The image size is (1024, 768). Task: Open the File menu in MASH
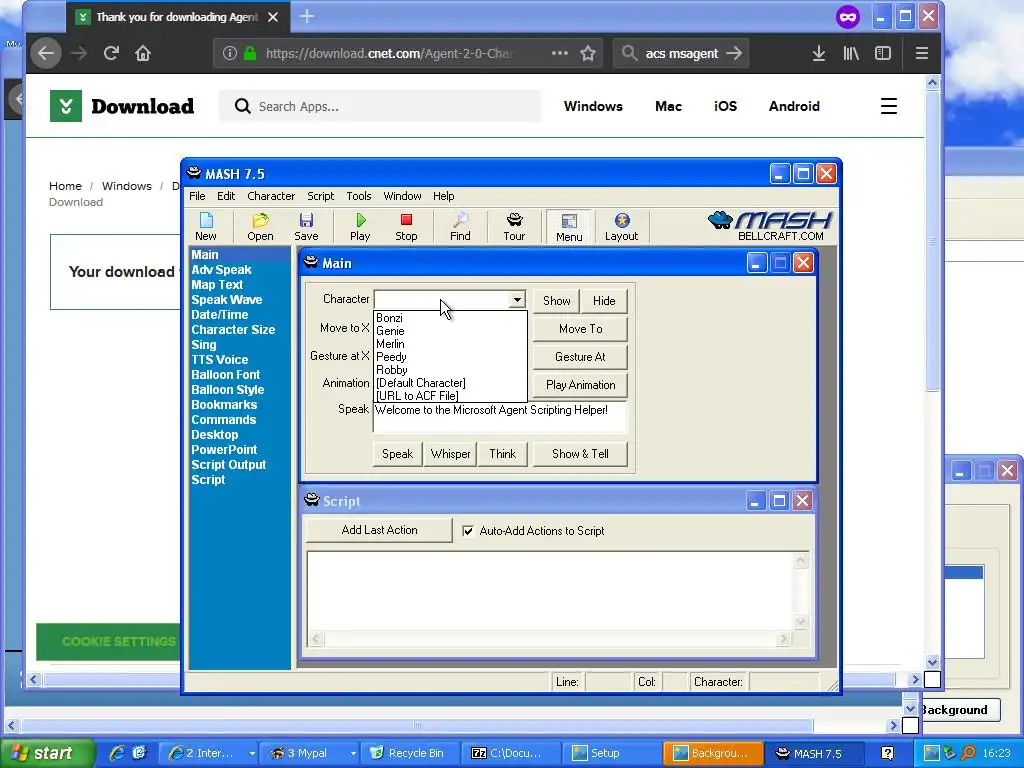click(197, 196)
